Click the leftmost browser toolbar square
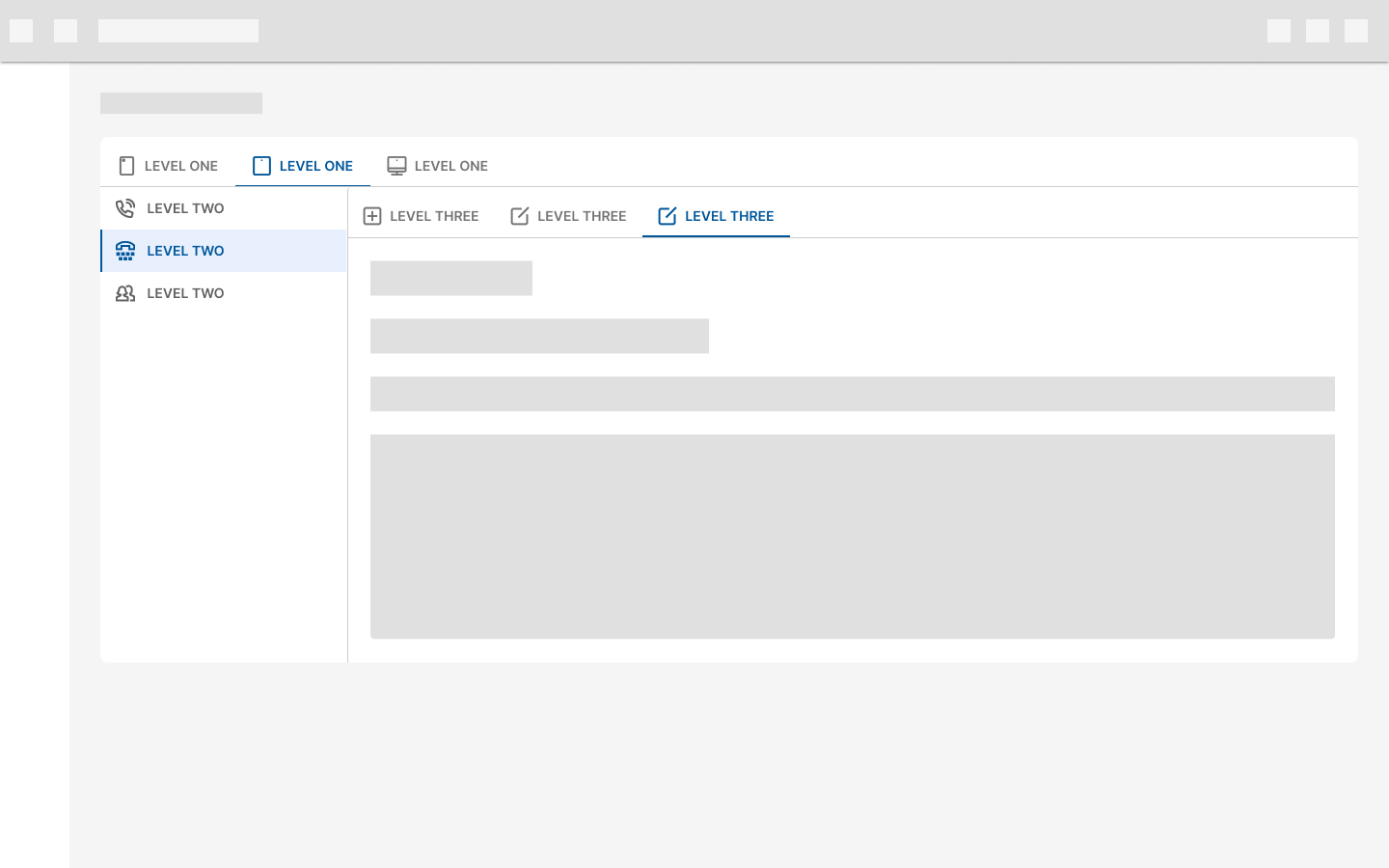1389x868 pixels. tap(21, 31)
